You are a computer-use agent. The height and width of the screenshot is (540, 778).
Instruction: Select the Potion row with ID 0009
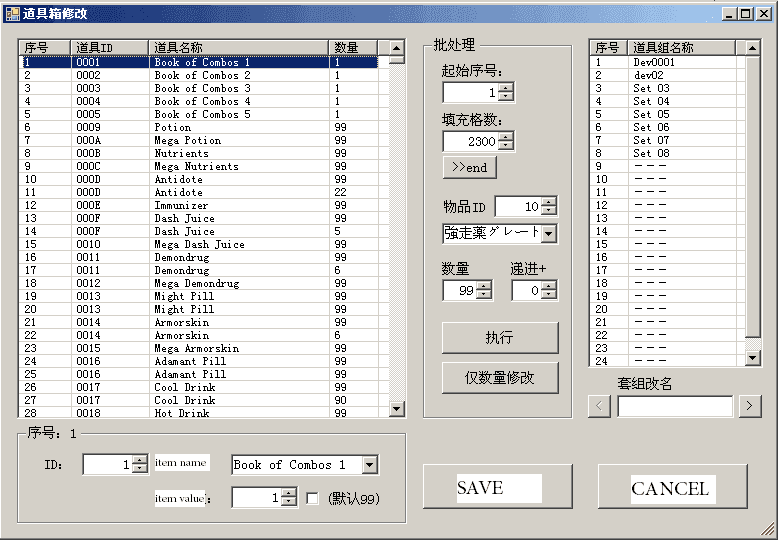pos(198,128)
